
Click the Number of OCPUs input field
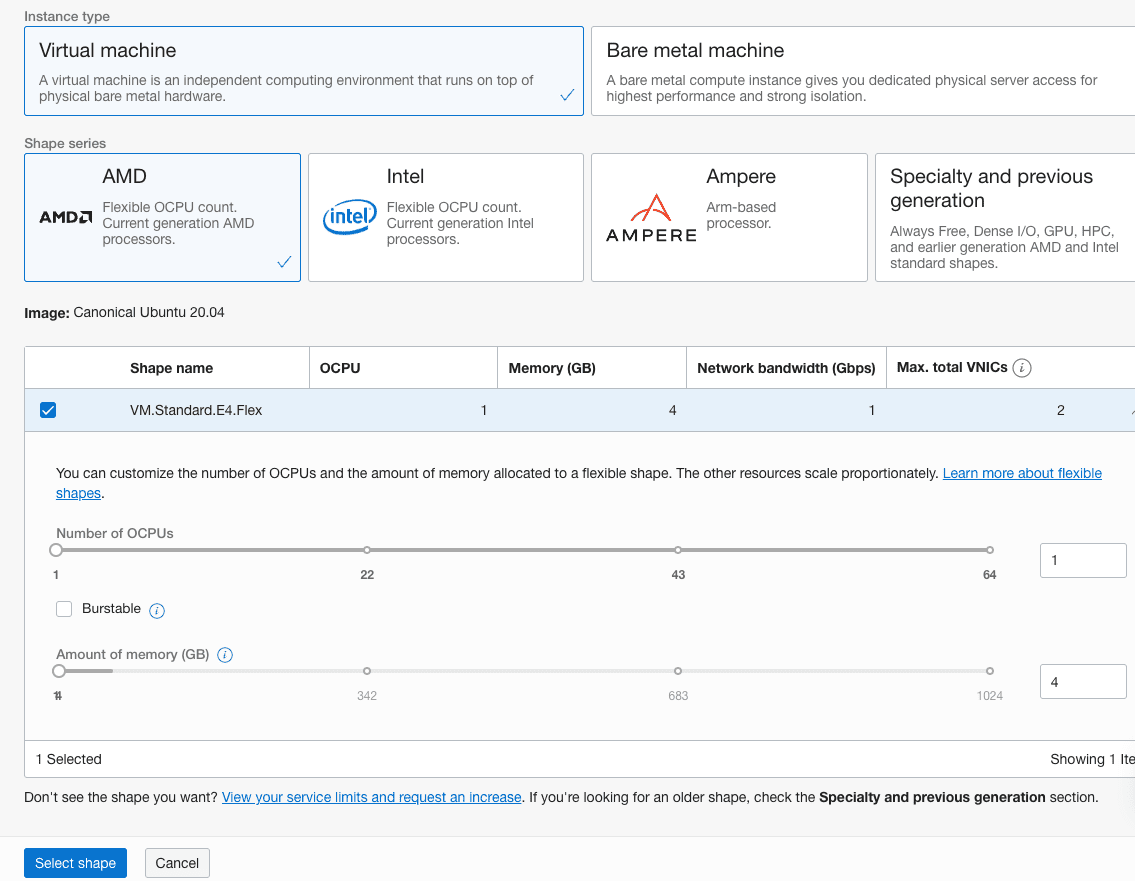click(x=1082, y=560)
